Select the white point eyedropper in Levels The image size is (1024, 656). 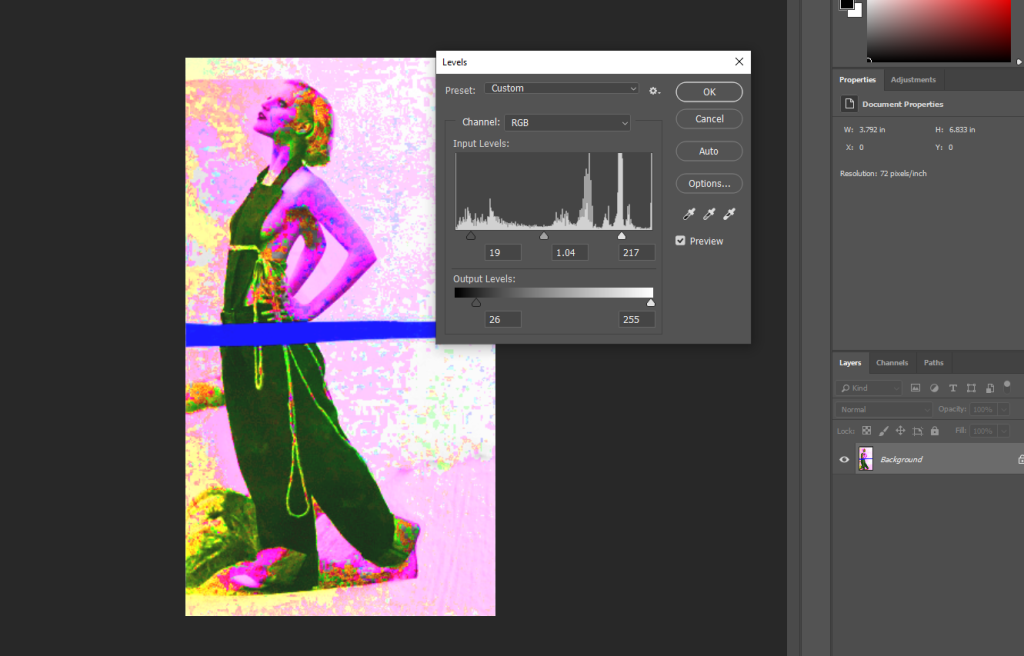tap(730, 214)
